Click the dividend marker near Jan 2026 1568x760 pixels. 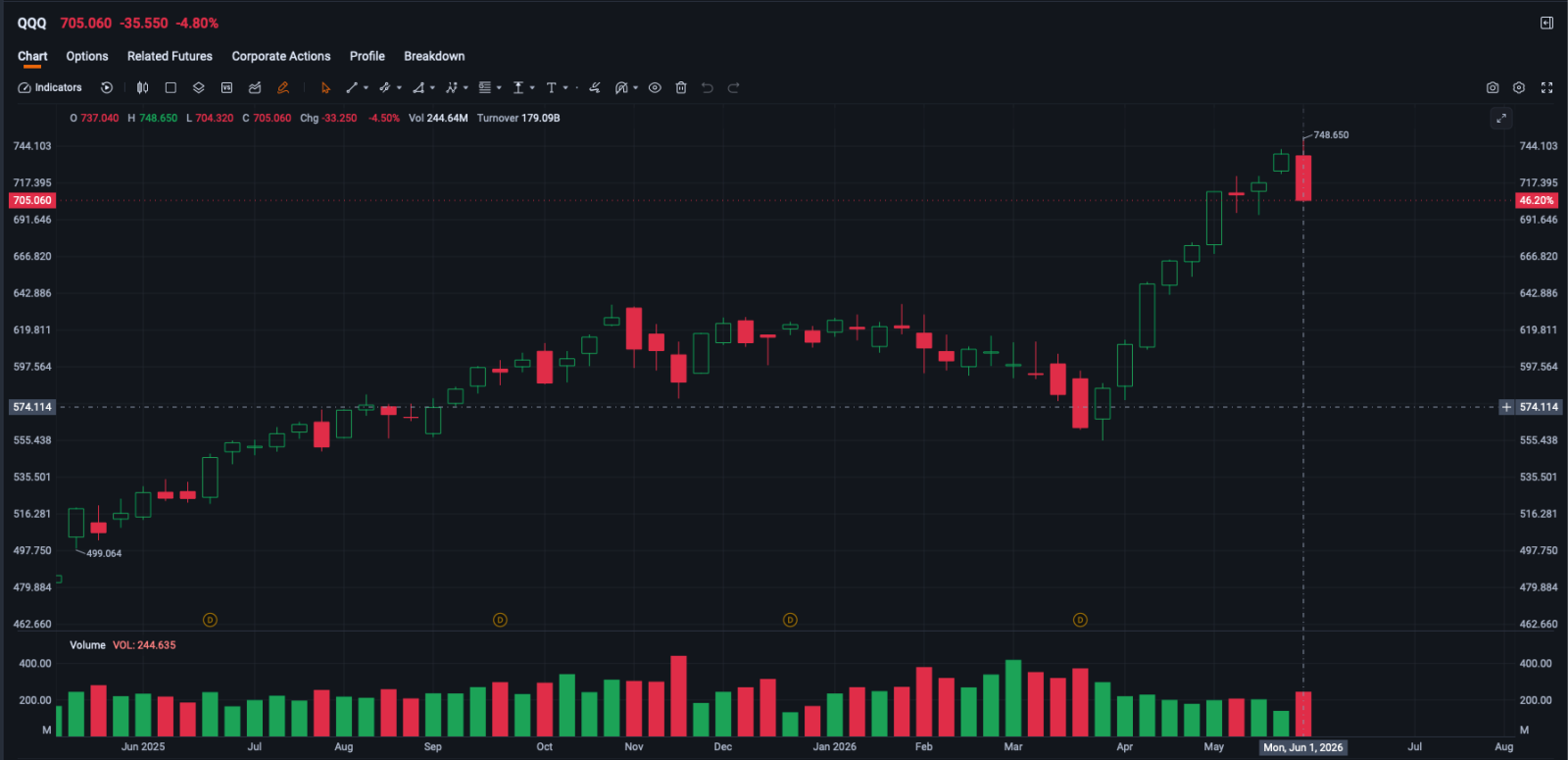point(790,620)
